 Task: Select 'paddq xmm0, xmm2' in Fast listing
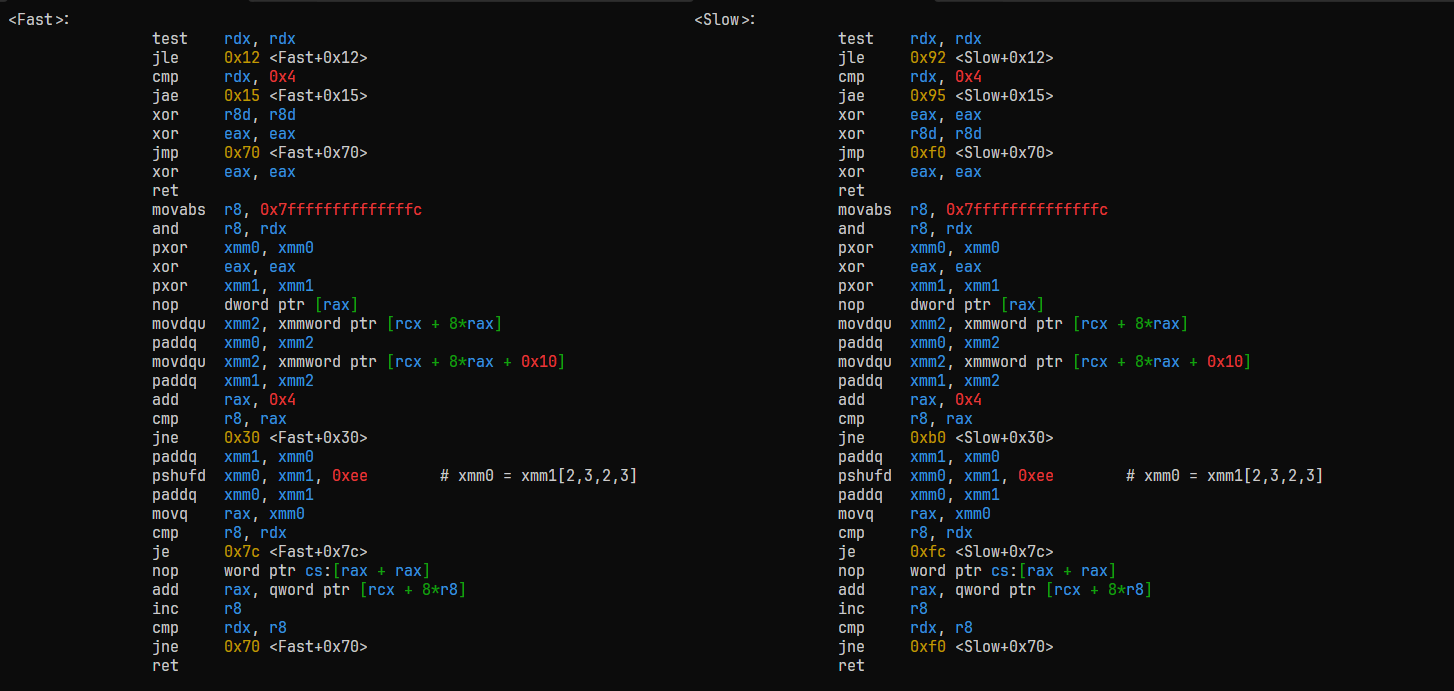click(x=233, y=343)
